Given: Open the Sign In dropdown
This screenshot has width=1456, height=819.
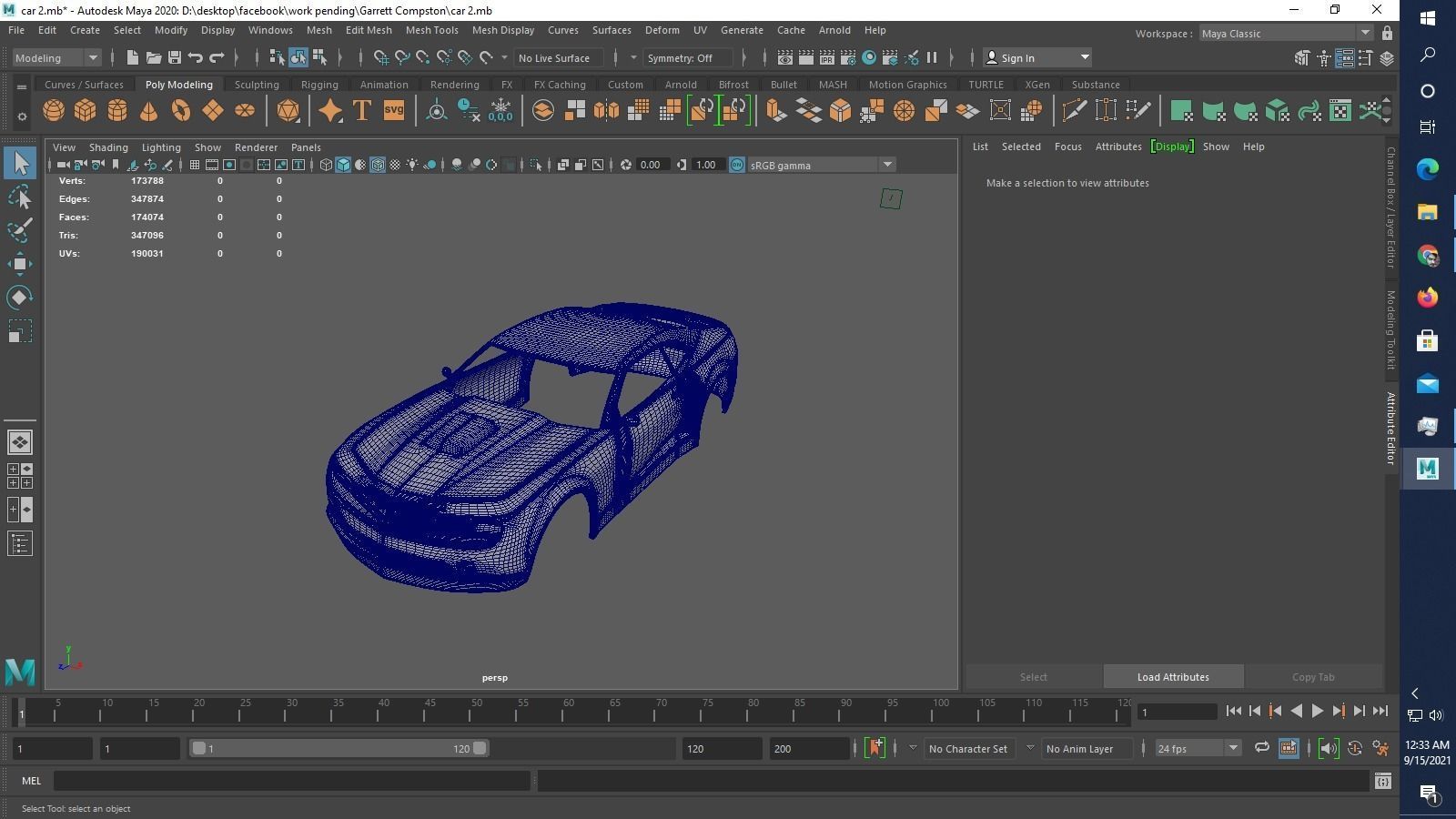Looking at the screenshot, I should (x=1037, y=57).
